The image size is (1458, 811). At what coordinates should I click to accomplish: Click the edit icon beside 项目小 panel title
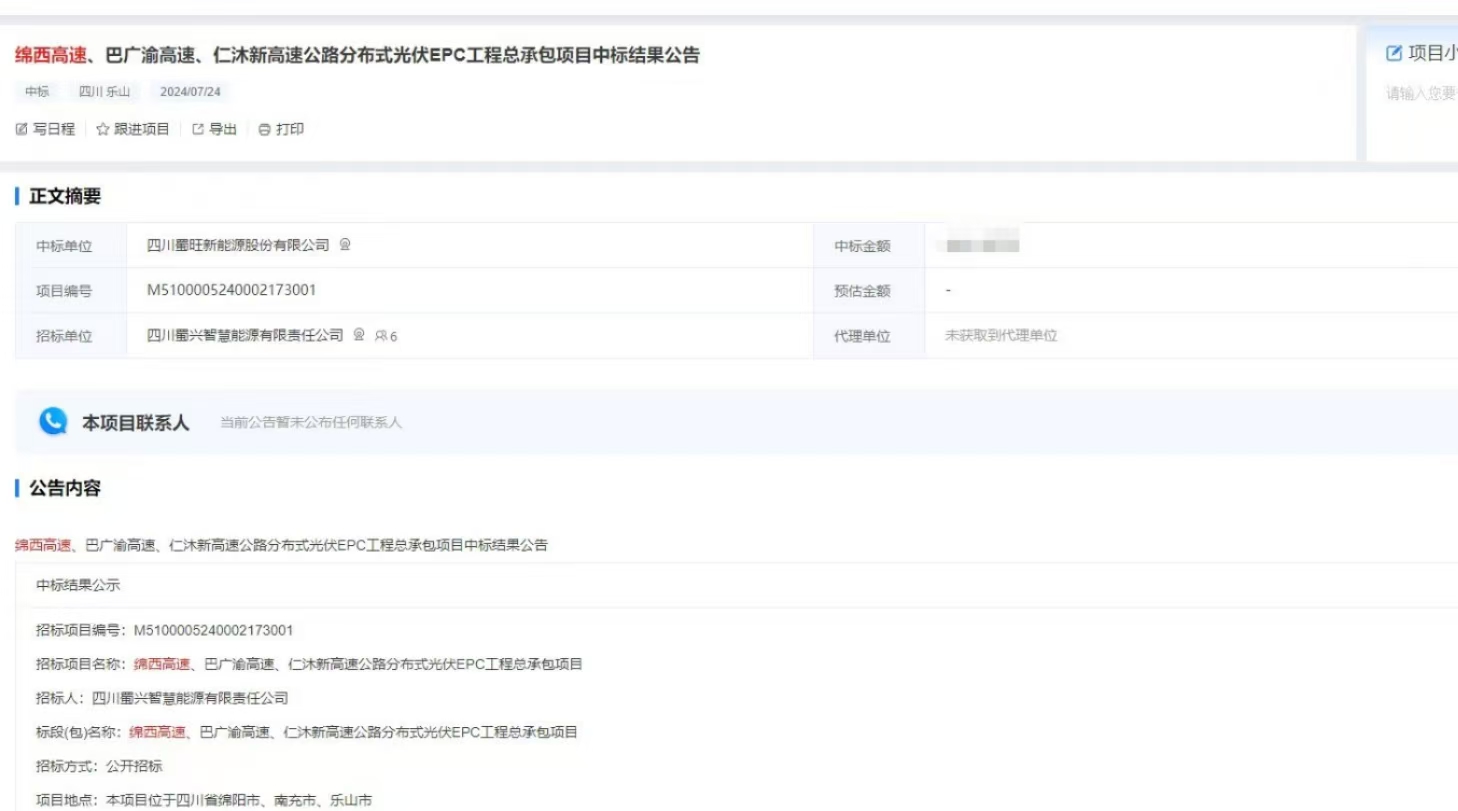pyautogui.click(x=1394, y=54)
